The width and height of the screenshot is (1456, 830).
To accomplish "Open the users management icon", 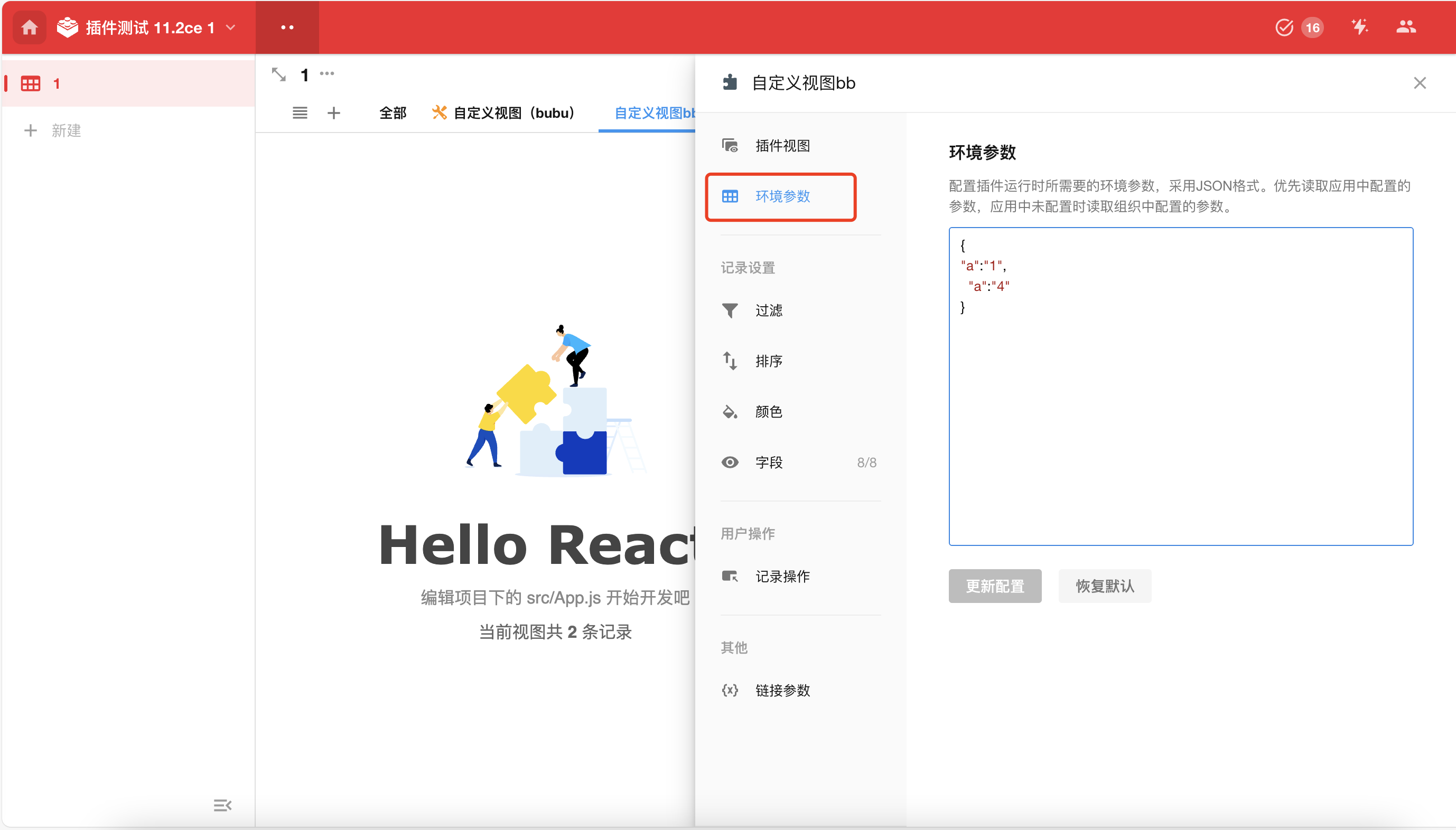I will tap(1405, 27).
